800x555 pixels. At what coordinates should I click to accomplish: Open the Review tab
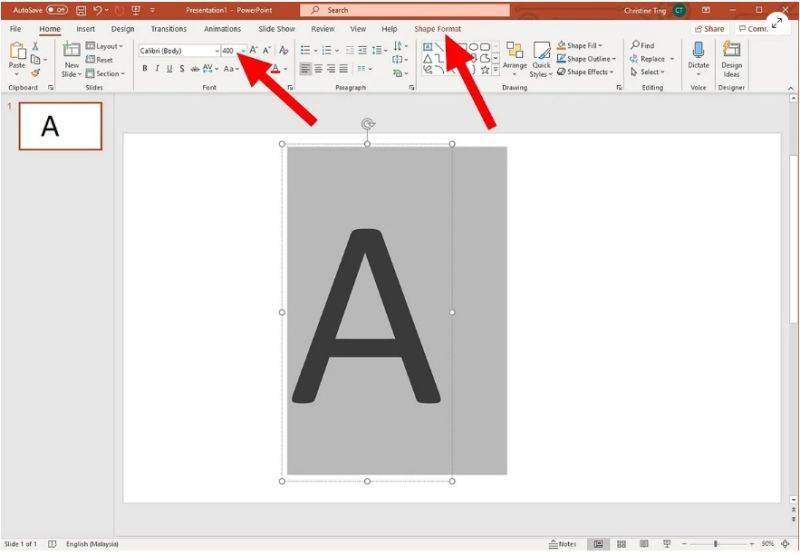322,29
